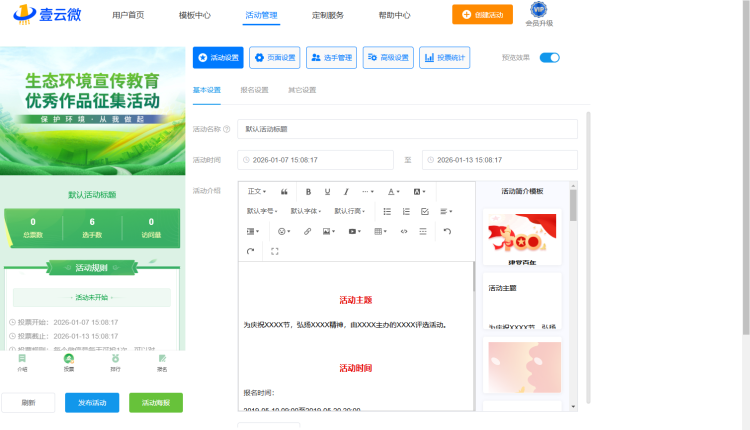Screen dimensions: 750x430
Task: Select the 活动主题 intro template thumbnail
Action: (522, 302)
